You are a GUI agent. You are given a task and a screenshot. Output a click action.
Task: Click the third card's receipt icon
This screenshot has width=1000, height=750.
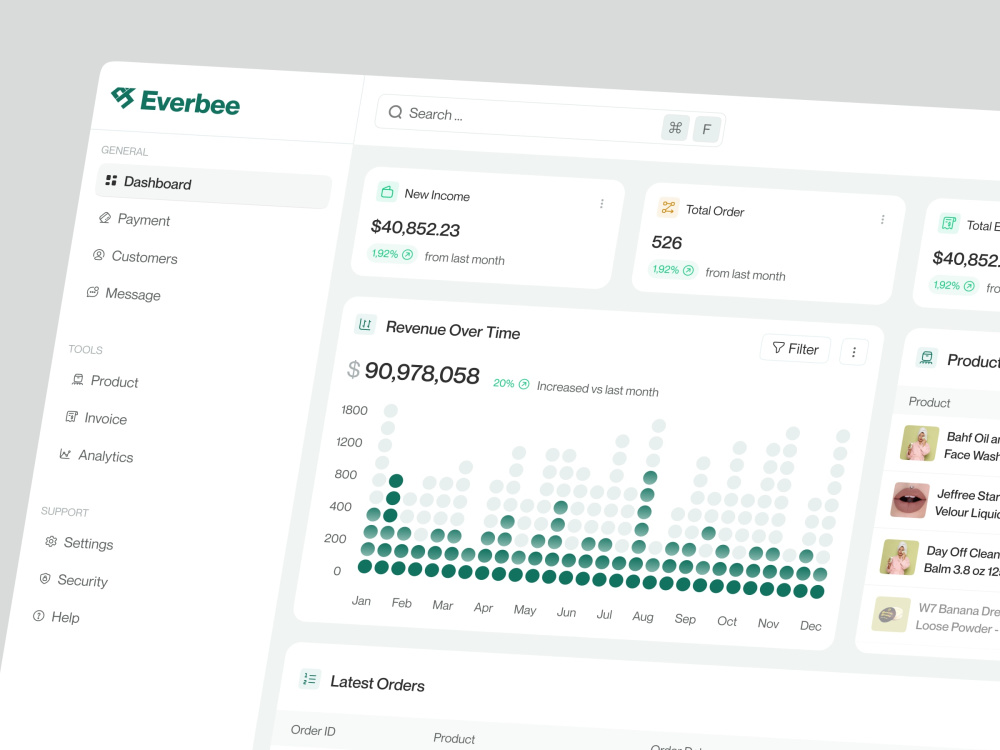[x=949, y=223]
